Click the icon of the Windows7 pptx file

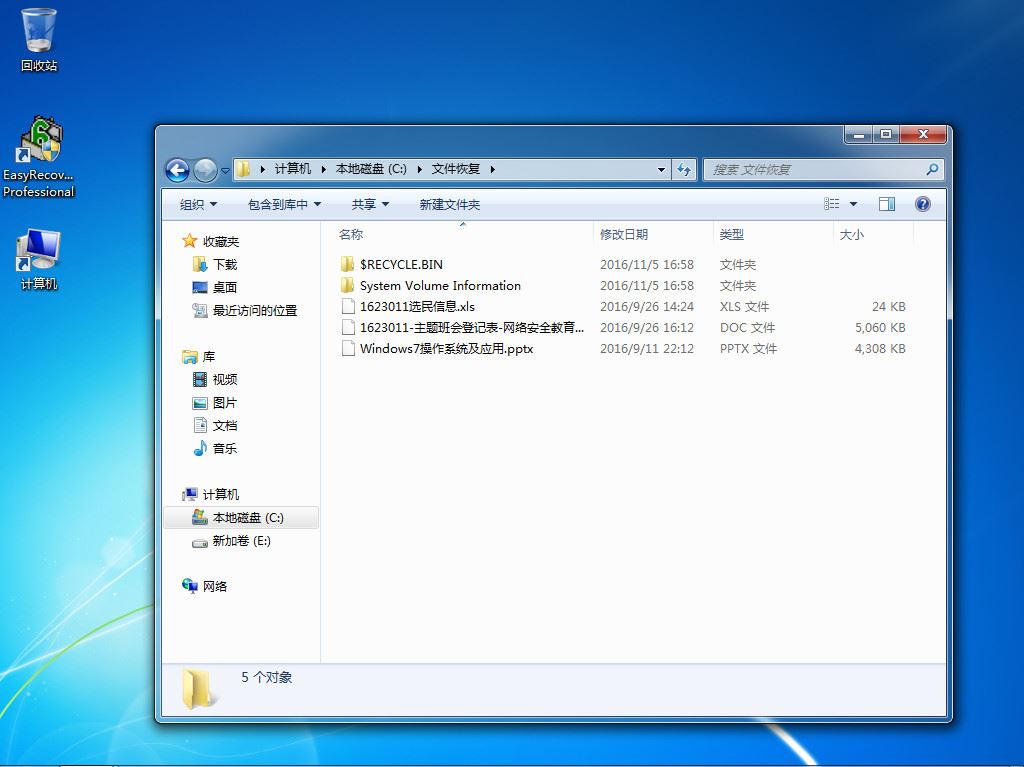(348, 348)
